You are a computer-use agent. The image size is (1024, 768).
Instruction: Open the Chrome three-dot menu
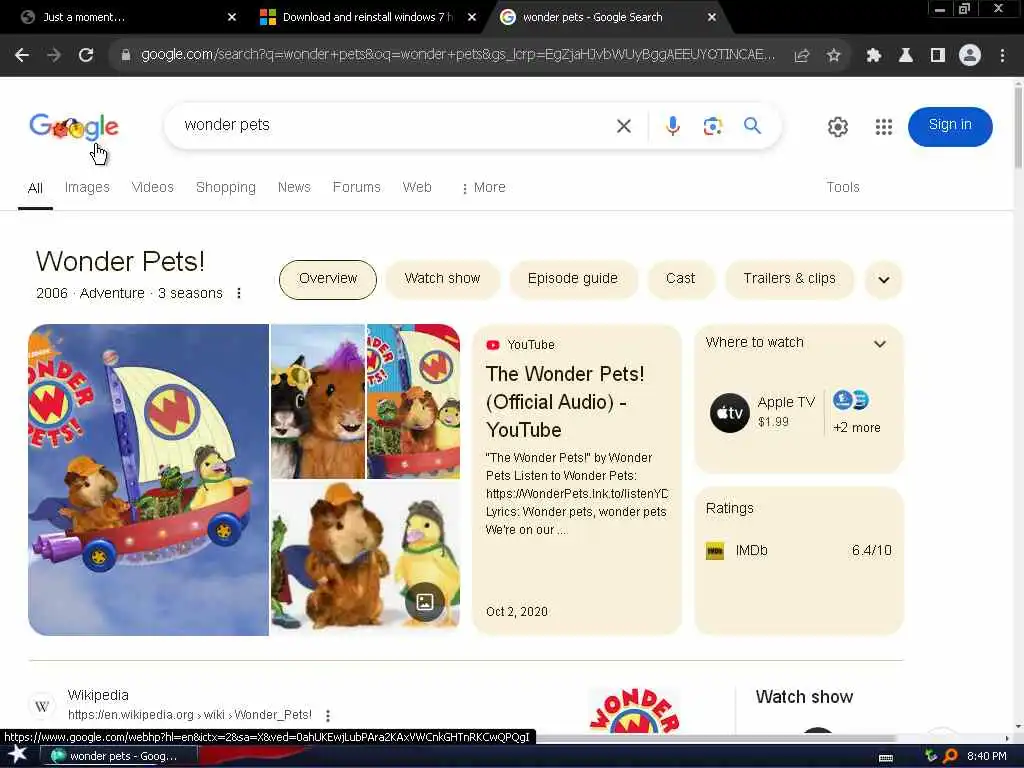tap(1002, 56)
